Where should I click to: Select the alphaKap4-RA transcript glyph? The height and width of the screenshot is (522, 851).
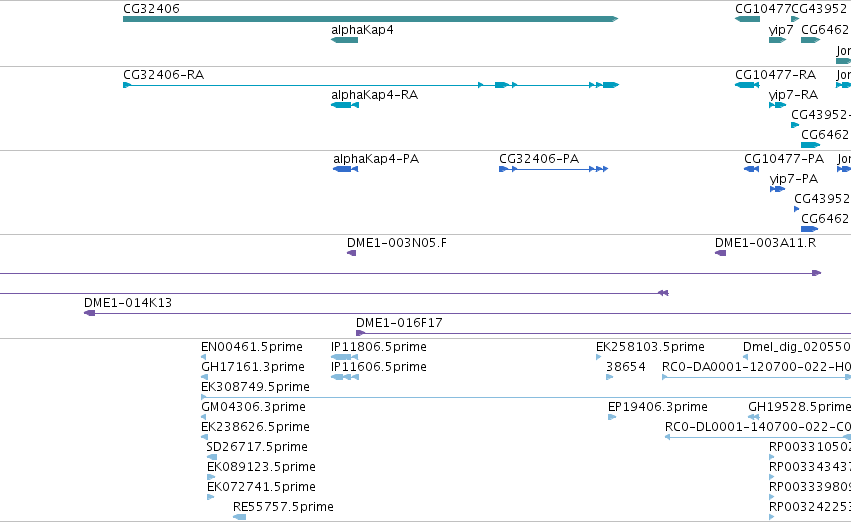(x=345, y=105)
